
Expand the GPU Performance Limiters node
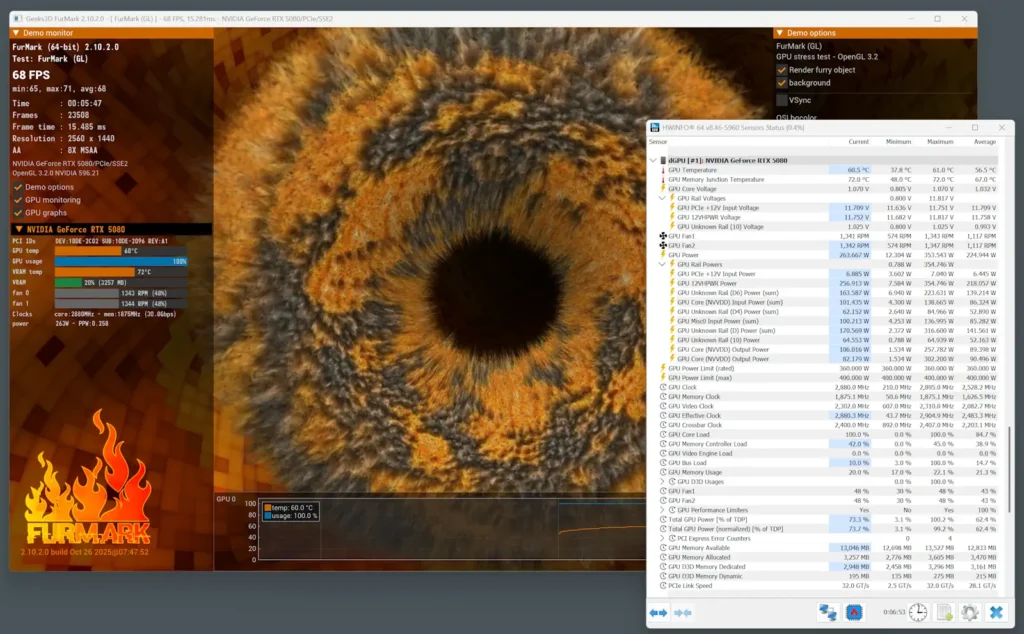click(662, 510)
